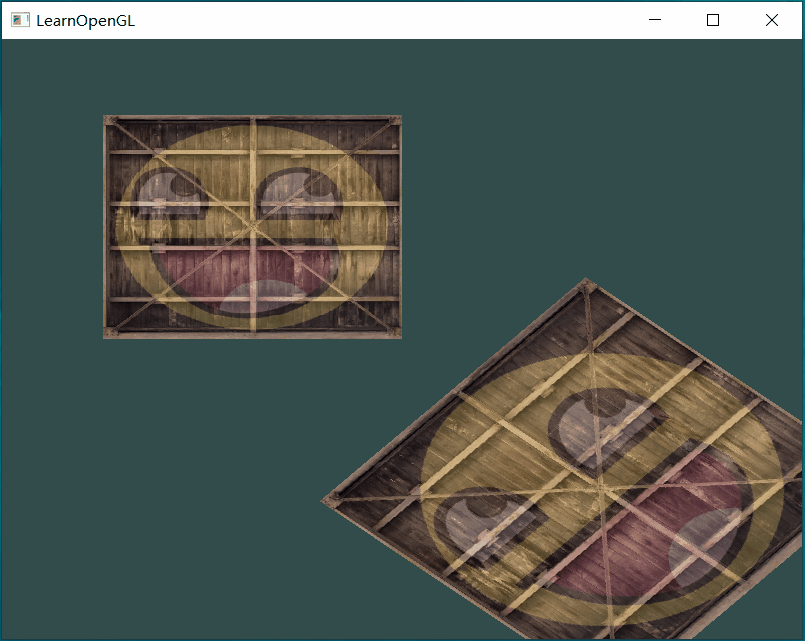Click the topmost corner of rotated crate
The width and height of the screenshot is (805, 641).
pyautogui.click(x=586, y=284)
